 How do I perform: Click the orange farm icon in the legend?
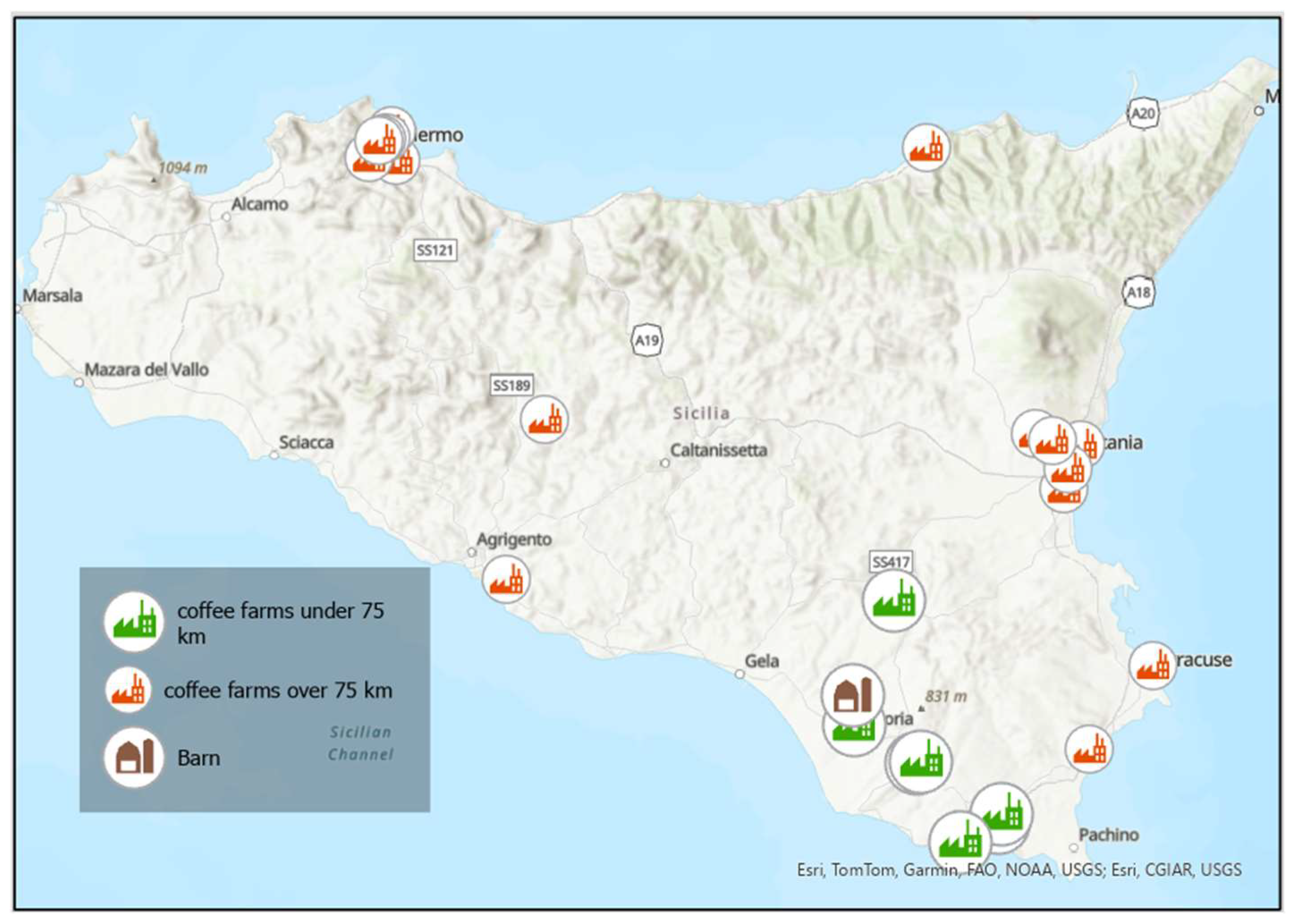coord(128,690)
